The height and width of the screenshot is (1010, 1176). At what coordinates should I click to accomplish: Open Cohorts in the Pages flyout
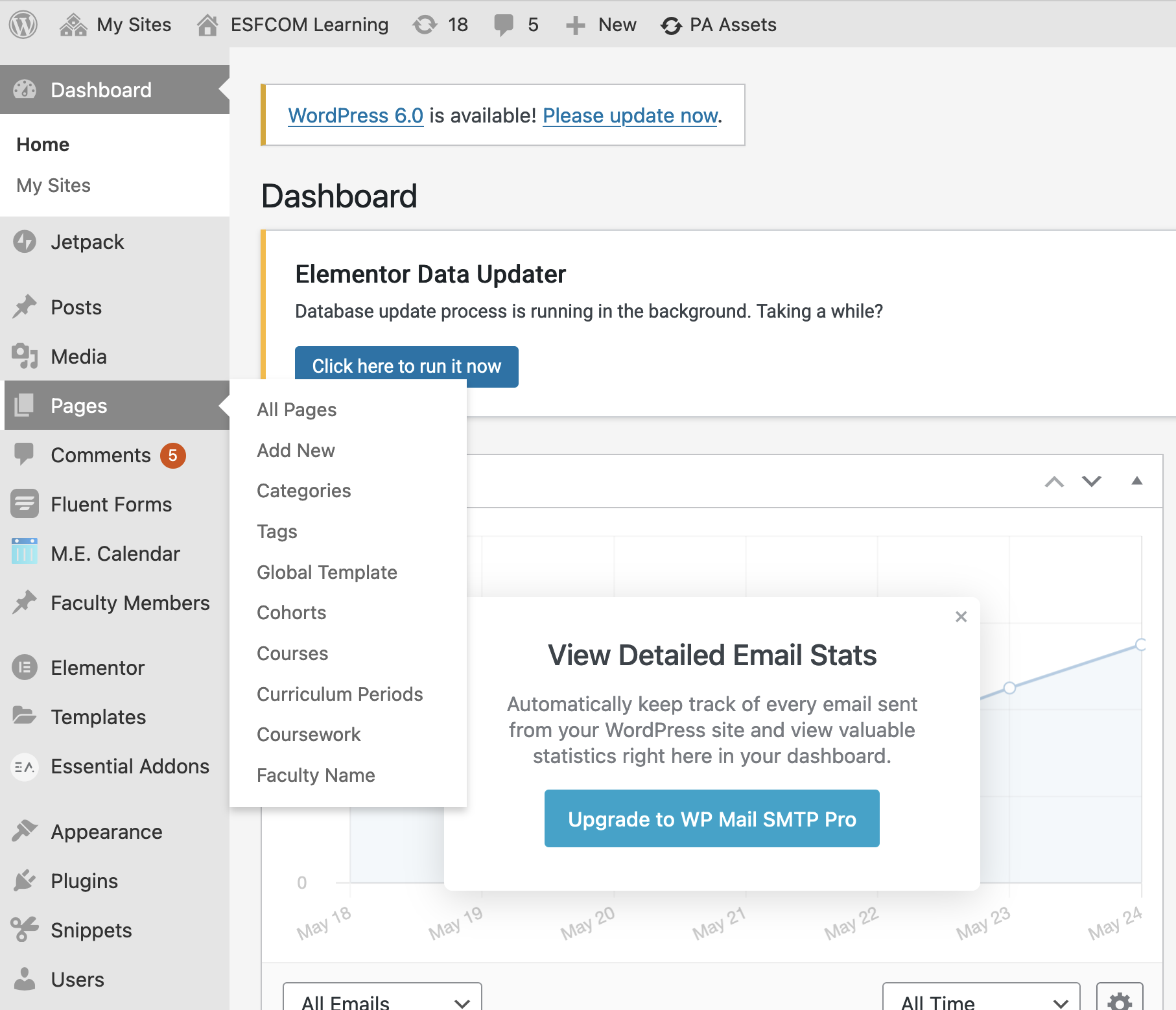click(291, 613)
